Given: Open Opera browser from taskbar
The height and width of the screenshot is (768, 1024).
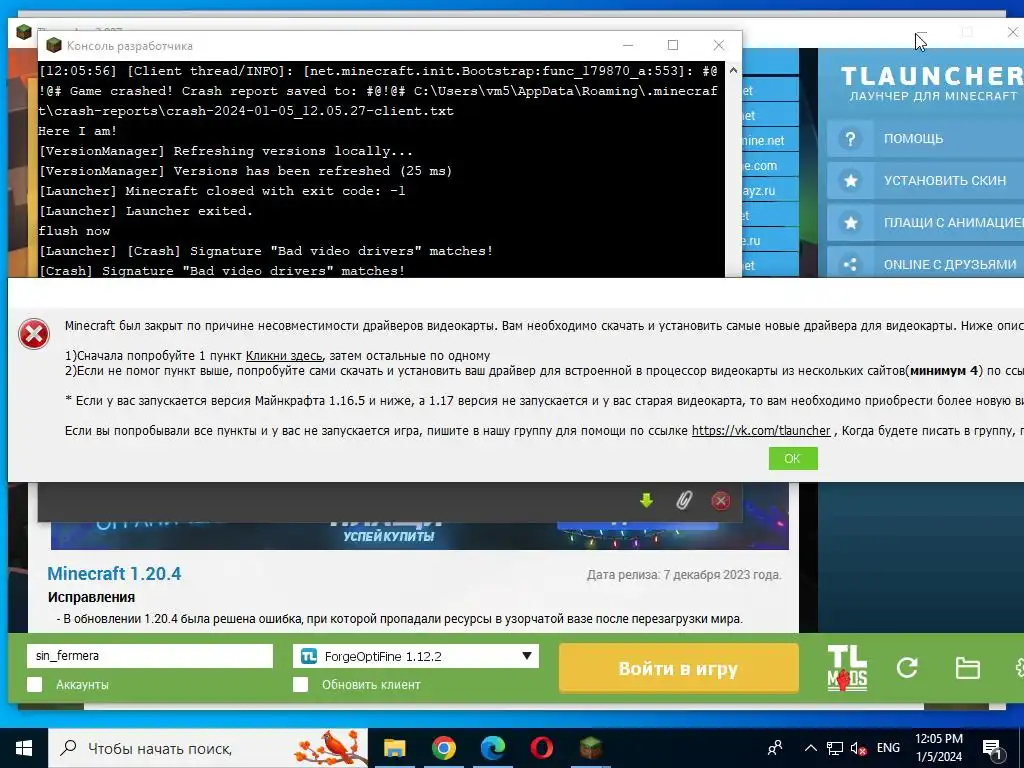Looking at the screenshot, I should (542, 748).
